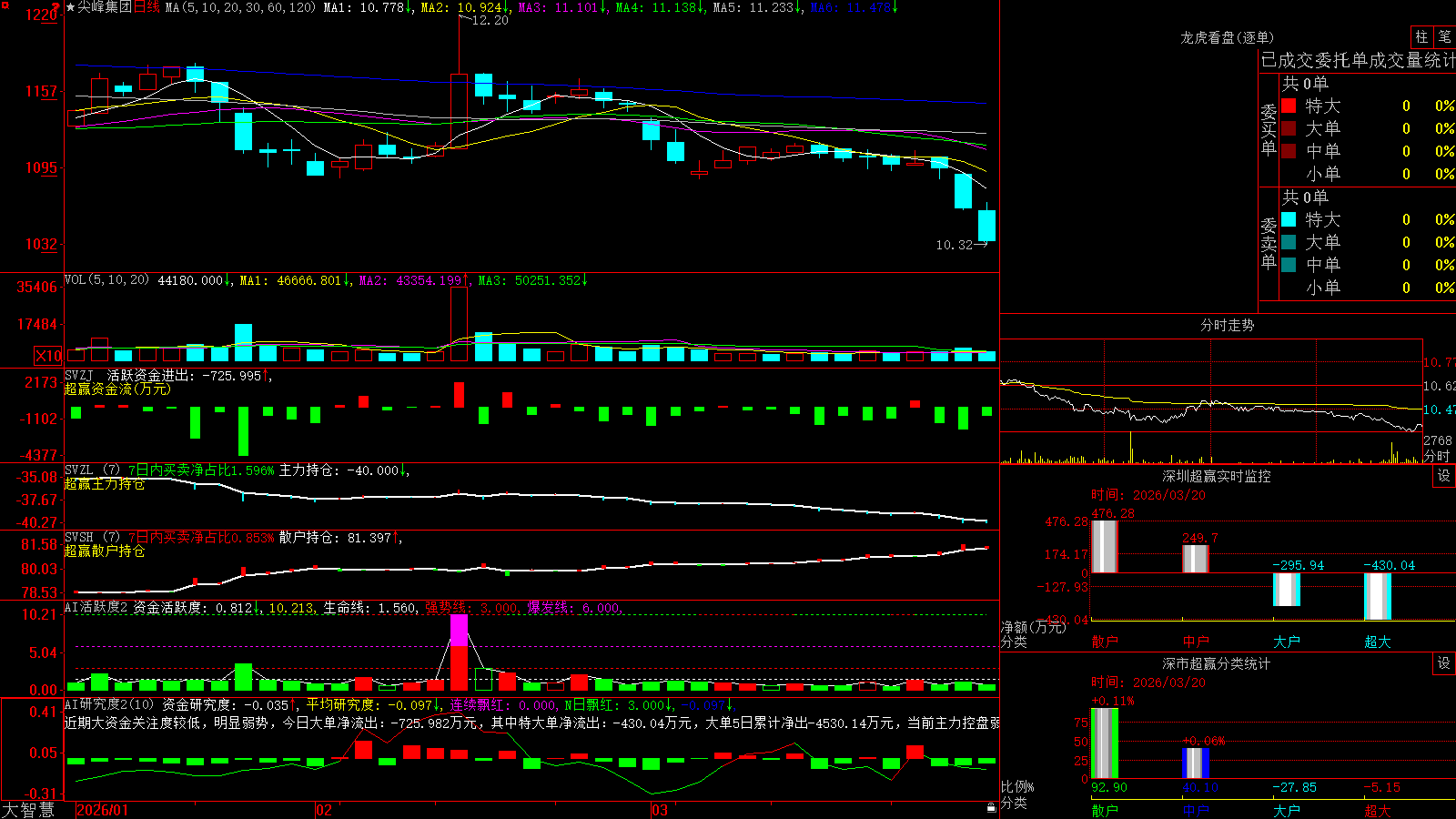Click 深市超赢分类统计 panel title
This screenshot has height=819, width=1456.
[x=1216, y=663]
